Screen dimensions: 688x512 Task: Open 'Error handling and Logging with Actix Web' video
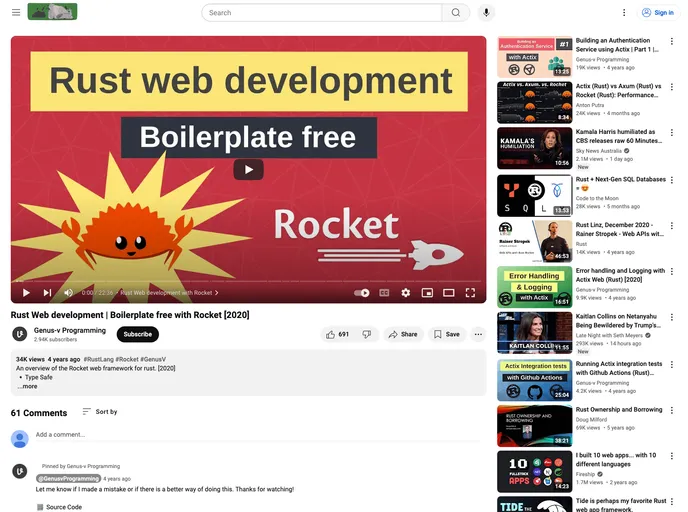(534, 287)
